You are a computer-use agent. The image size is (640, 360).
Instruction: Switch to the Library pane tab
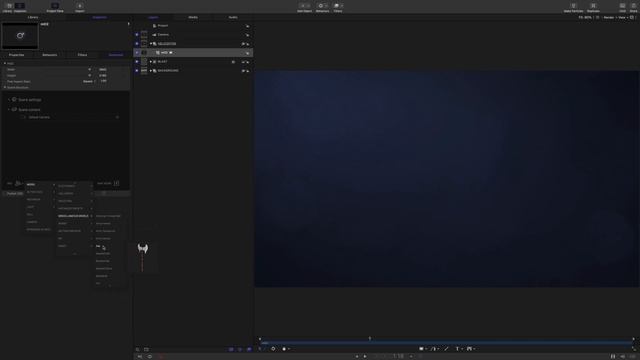click(33, 18)
